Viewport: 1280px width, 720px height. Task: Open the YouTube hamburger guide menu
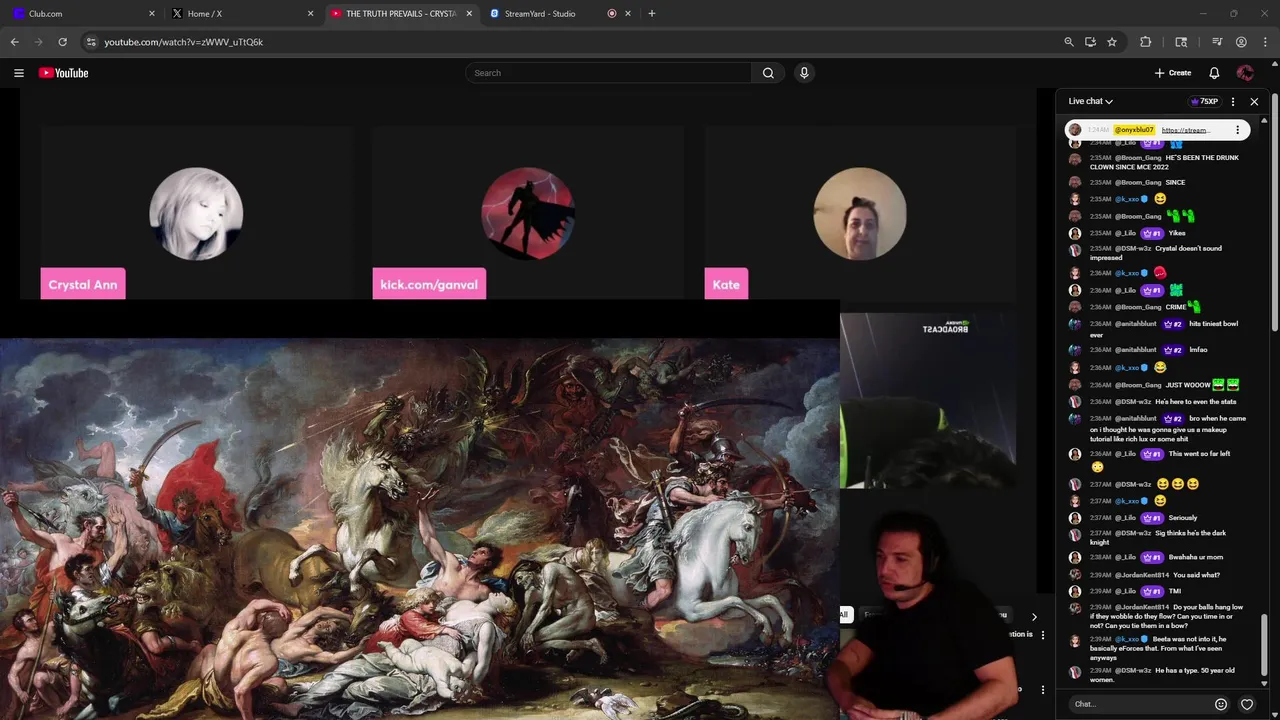pos(18,73)
